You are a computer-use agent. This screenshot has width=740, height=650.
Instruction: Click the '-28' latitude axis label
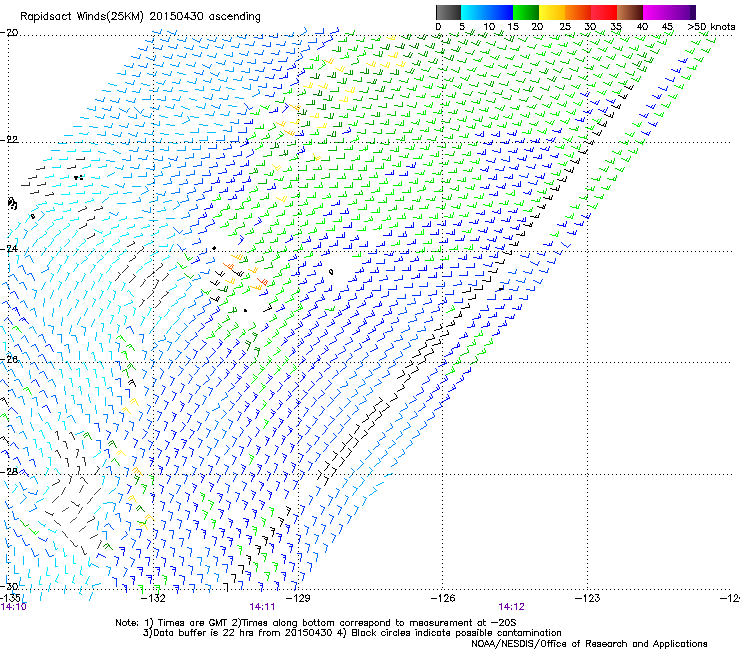click(9, 472)
